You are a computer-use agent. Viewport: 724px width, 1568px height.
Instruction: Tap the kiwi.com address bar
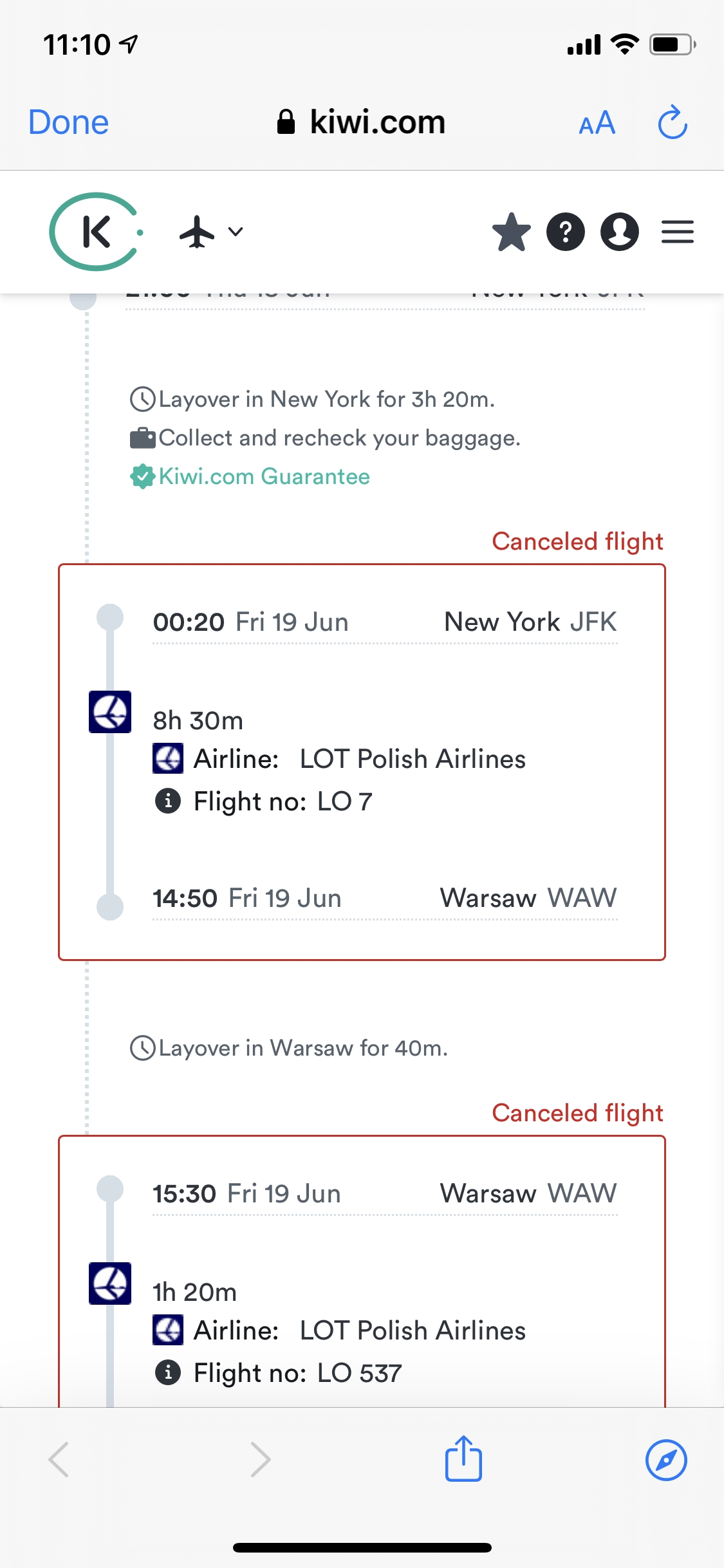pyautogui.click(x=362, y=122)
